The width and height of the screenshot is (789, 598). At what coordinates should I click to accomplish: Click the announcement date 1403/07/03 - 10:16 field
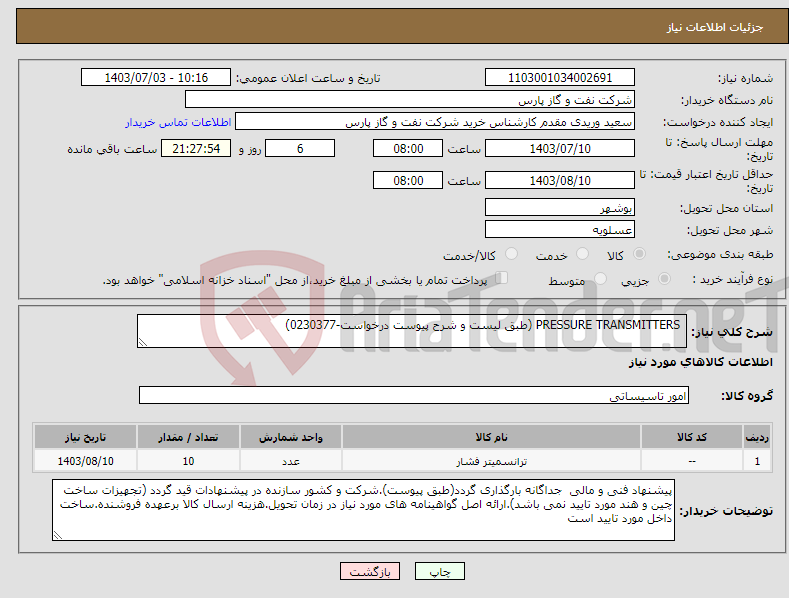[x=156, y=78]
